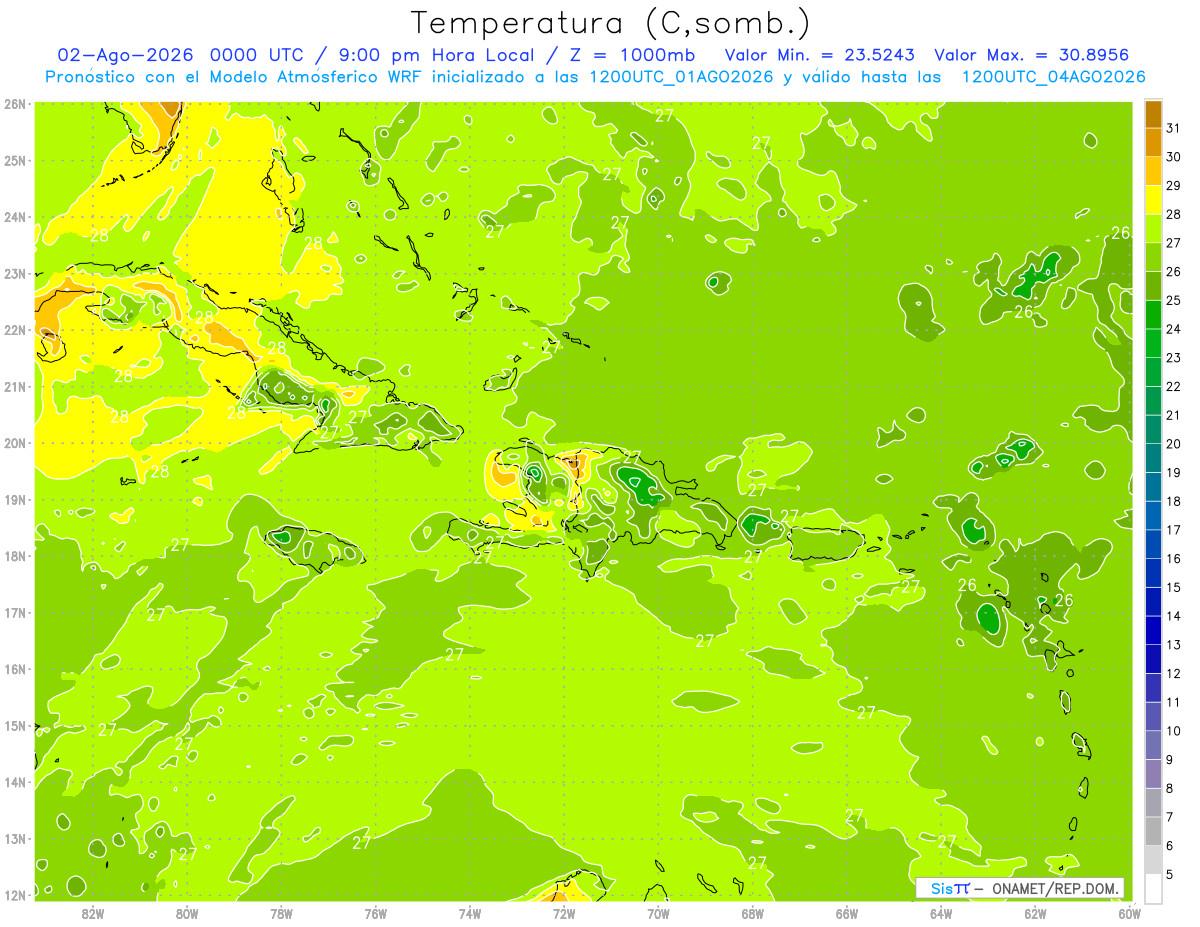Click the '24N' latitude axis label
This screenshot has width=1200, height=927.
coord(15,216)
